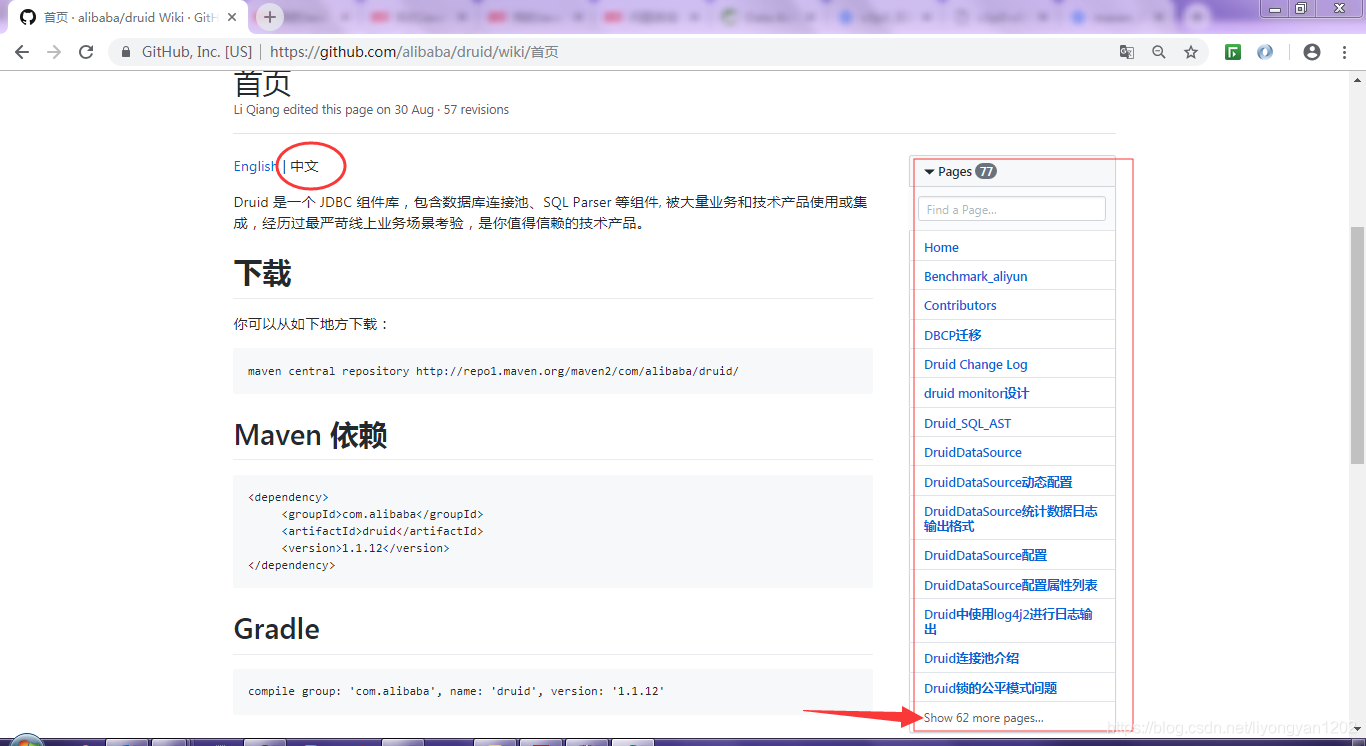Click the translate page icon

(1127, 52)
